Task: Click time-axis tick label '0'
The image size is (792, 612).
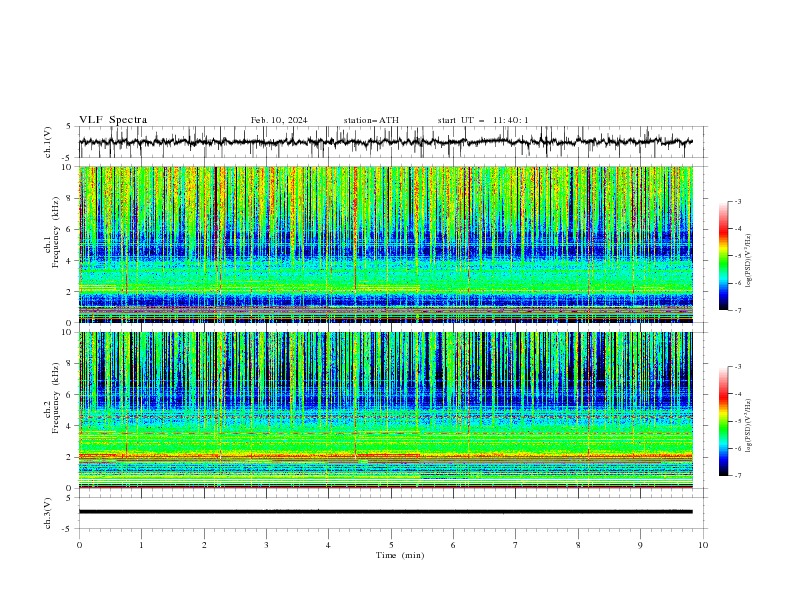Action: coord(79,545)
